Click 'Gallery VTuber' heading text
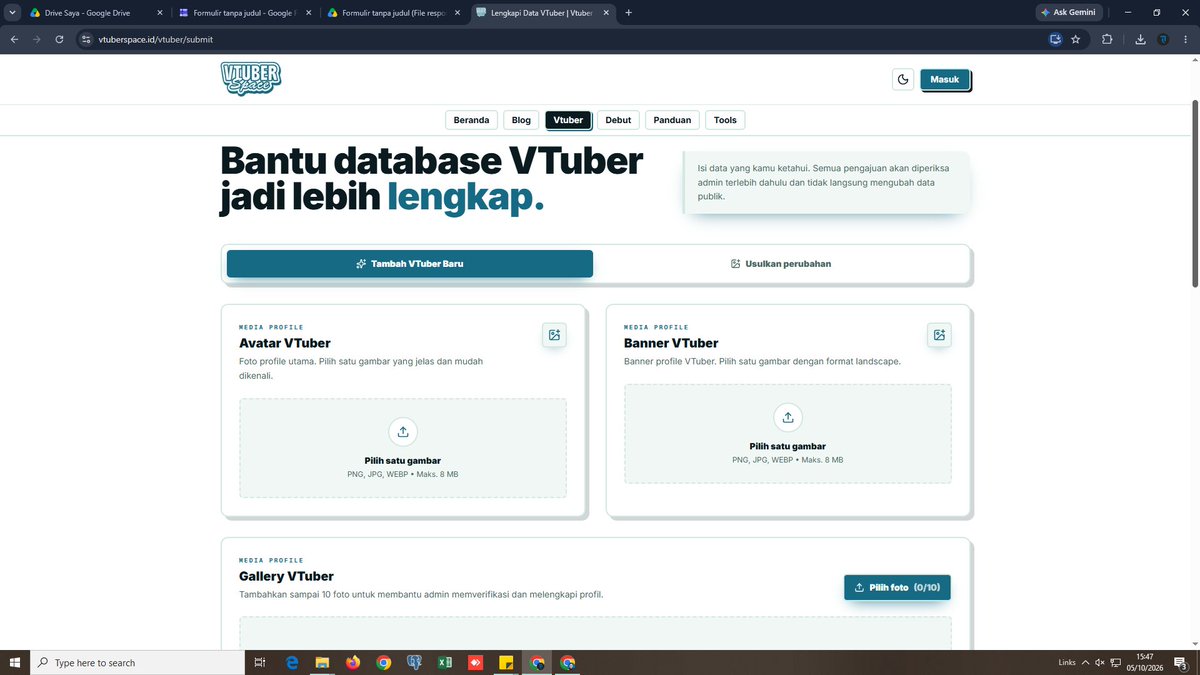This screenshot has height=675, width=1200. [x=287, y=576]
